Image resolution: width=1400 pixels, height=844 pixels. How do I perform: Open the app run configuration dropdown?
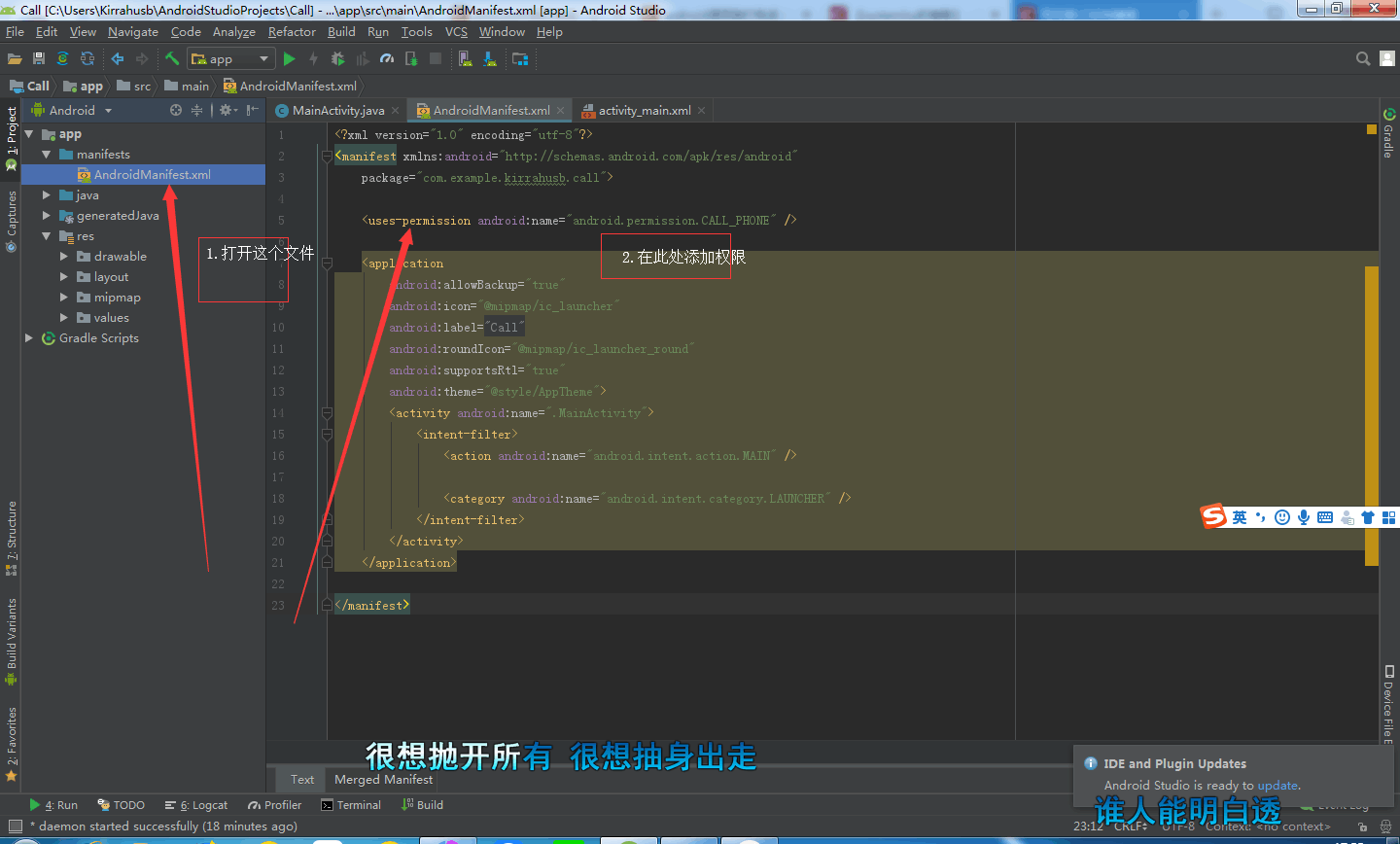point(230,59)
